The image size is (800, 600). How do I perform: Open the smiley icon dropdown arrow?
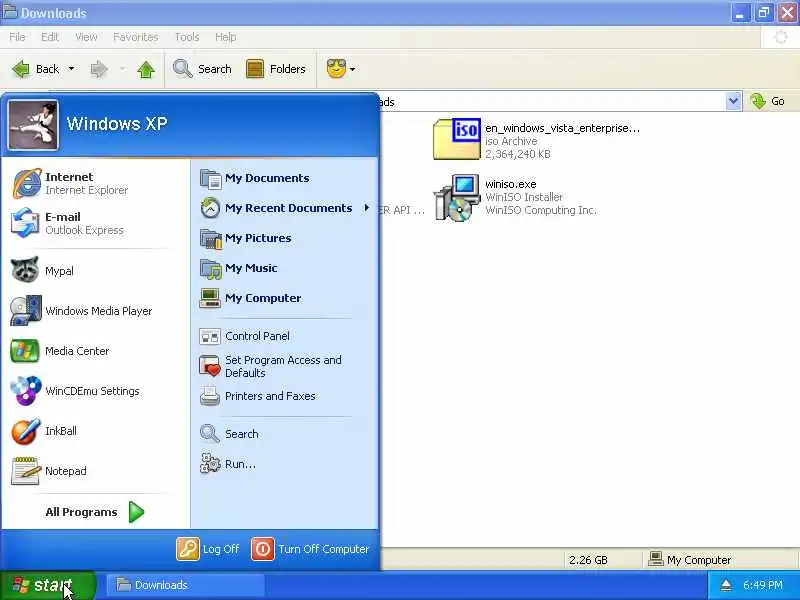352,69
